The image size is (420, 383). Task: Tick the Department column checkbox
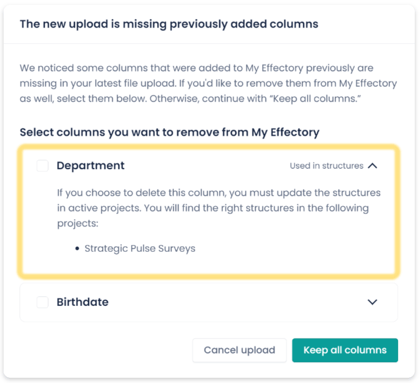42,166
